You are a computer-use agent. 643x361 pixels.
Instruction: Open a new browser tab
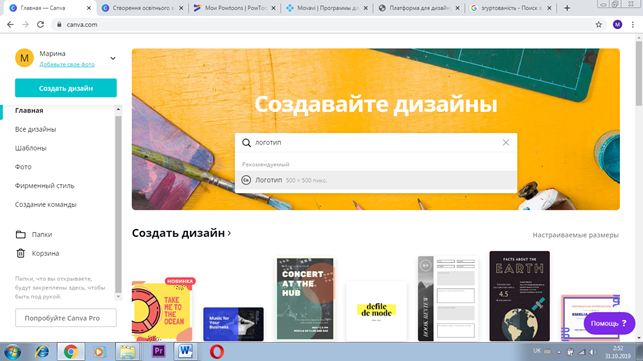pyautogui.click(x=567, y=8)
